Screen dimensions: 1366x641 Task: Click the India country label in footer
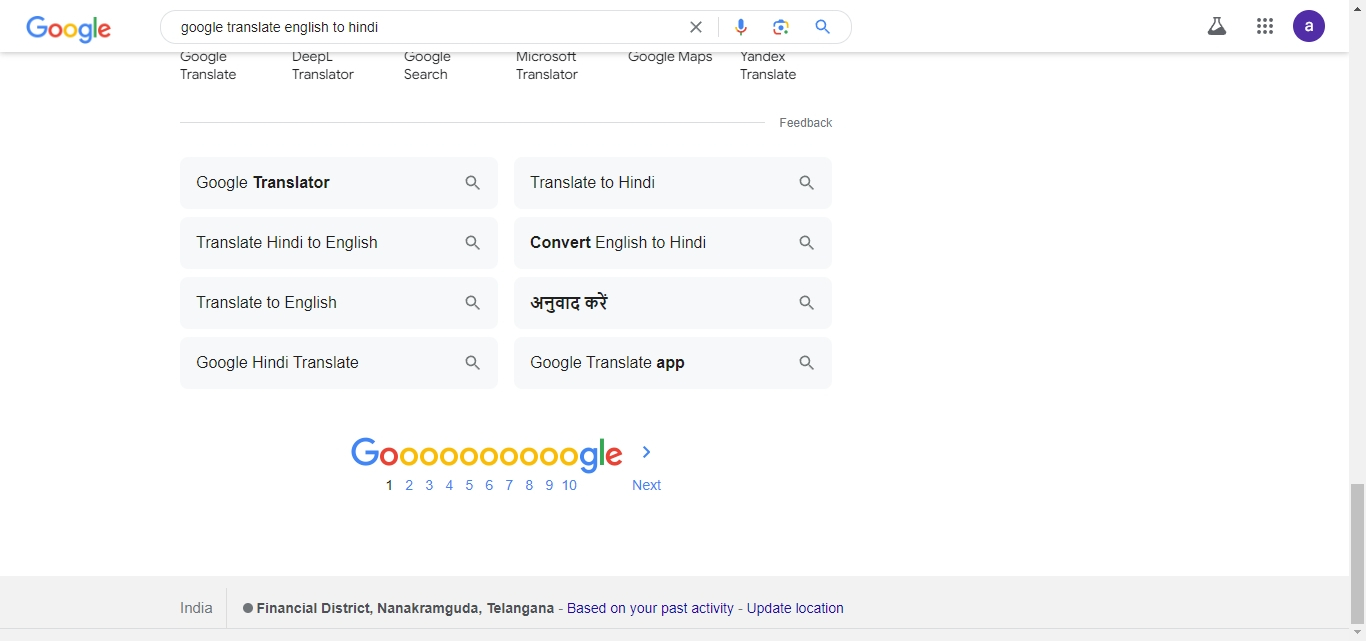coord(196,608)
